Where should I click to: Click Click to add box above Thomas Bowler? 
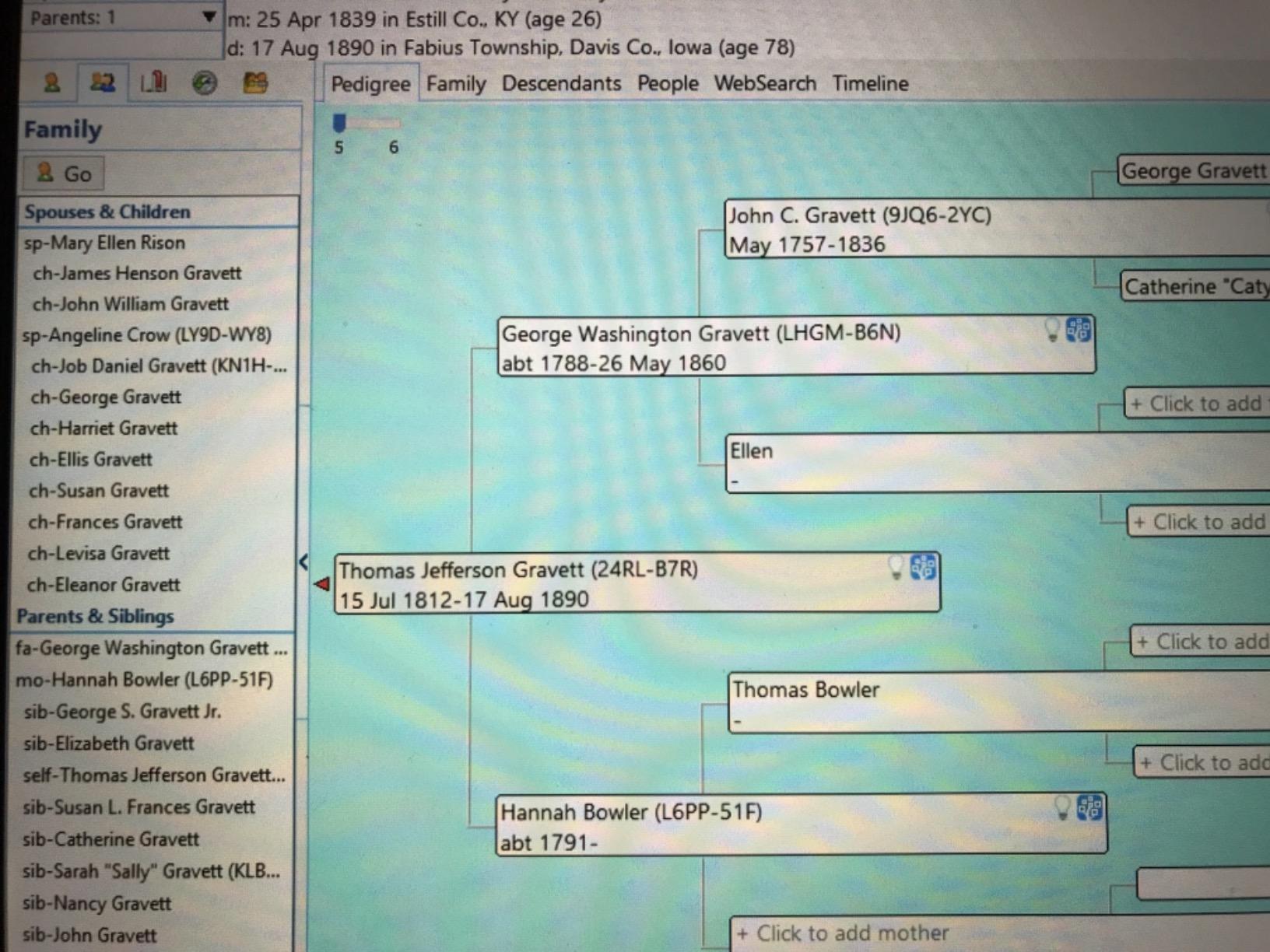[x=1201, y=642]
